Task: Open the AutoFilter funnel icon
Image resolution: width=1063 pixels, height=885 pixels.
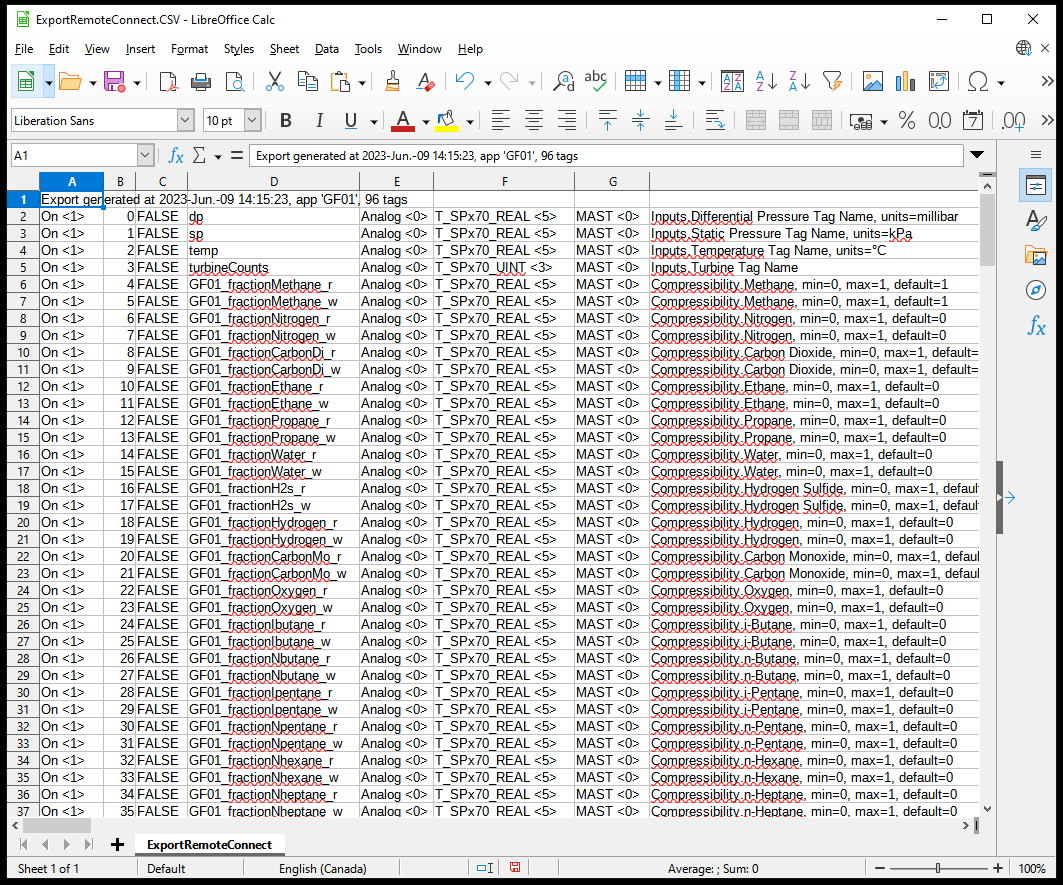Action: 832,82
